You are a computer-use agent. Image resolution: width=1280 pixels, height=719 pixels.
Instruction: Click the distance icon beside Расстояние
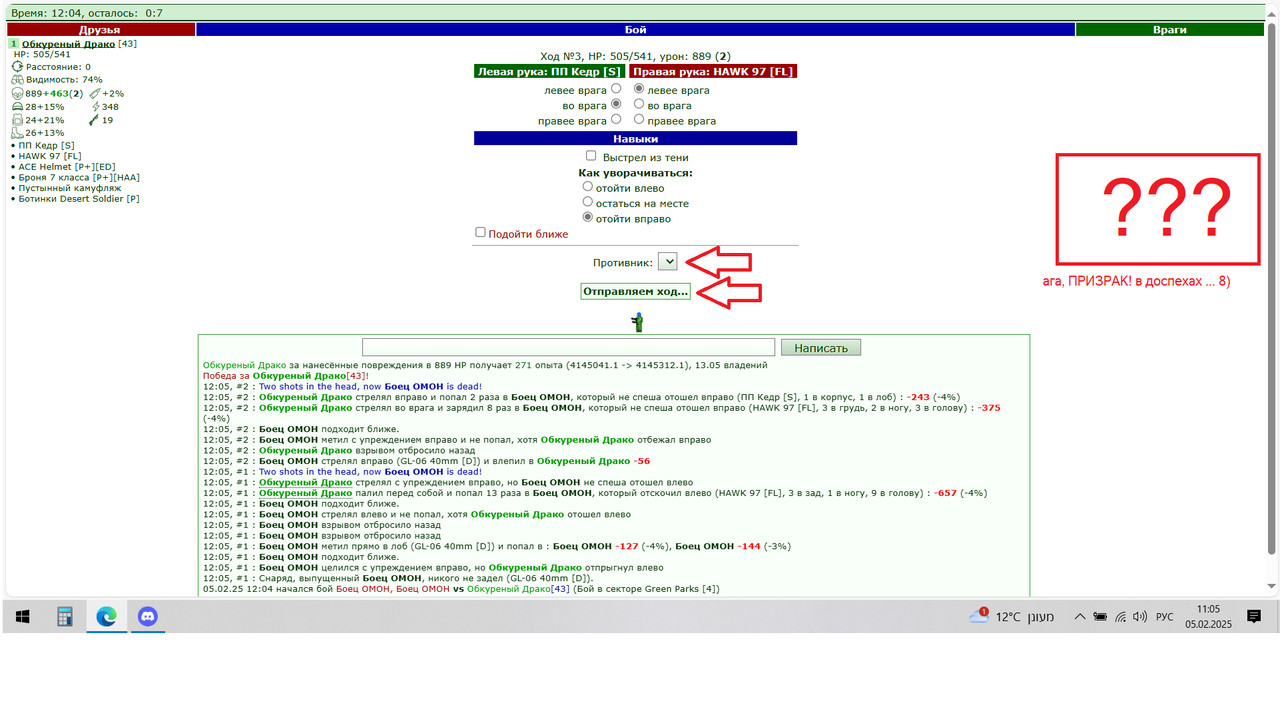tap(17, 67)
